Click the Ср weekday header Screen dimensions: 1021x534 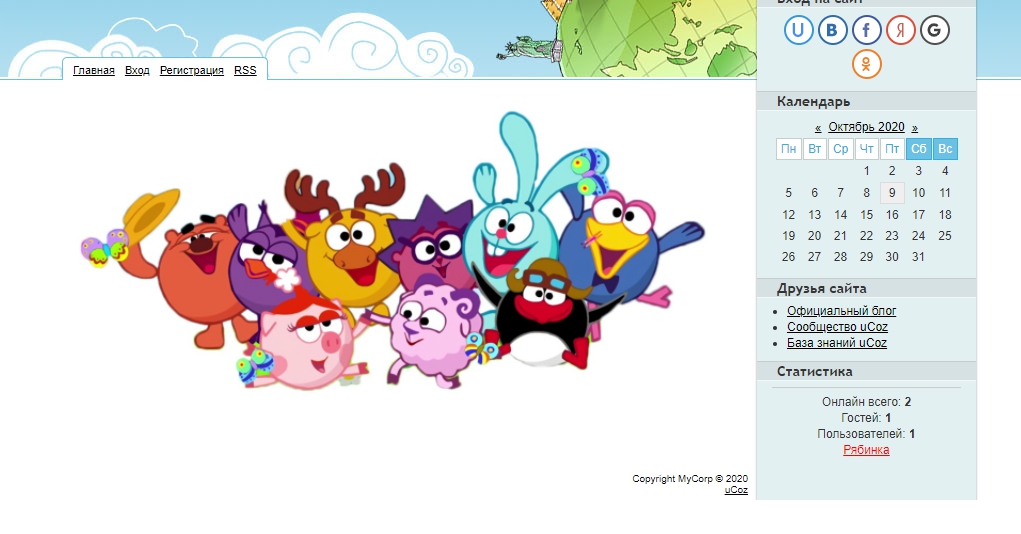click(841, 149)
